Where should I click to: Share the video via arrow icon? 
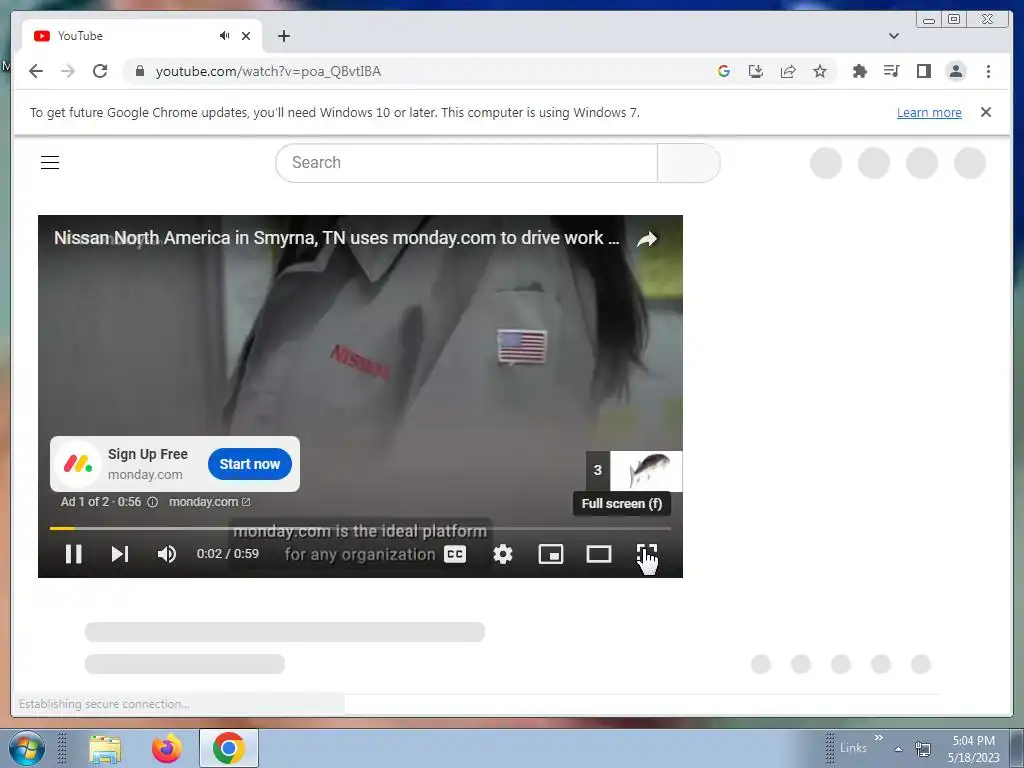[x=647, y=239]
